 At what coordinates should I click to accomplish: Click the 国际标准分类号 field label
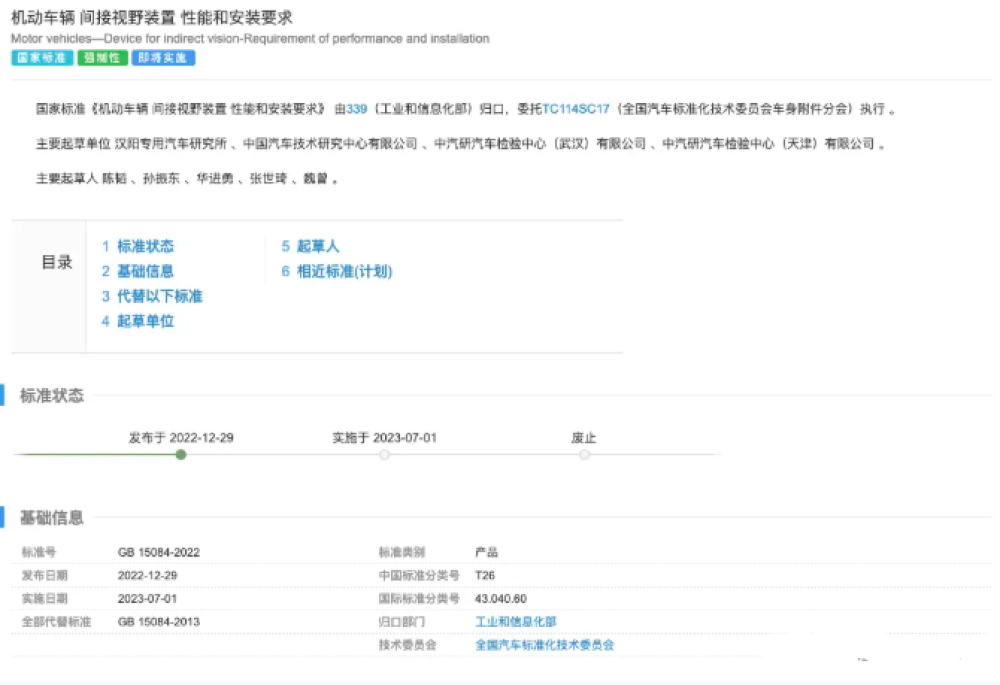click(419, 599)
